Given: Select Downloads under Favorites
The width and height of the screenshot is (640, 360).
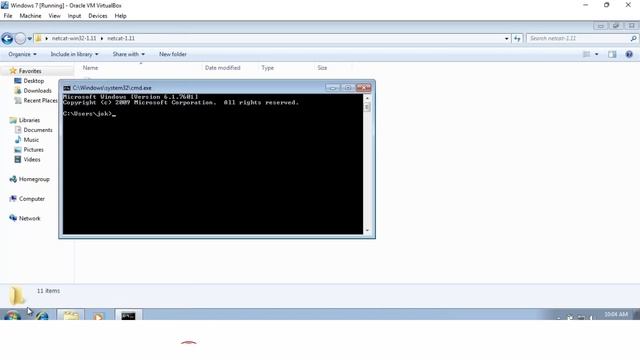Looking at the screenshot, I should click(37, 91).
